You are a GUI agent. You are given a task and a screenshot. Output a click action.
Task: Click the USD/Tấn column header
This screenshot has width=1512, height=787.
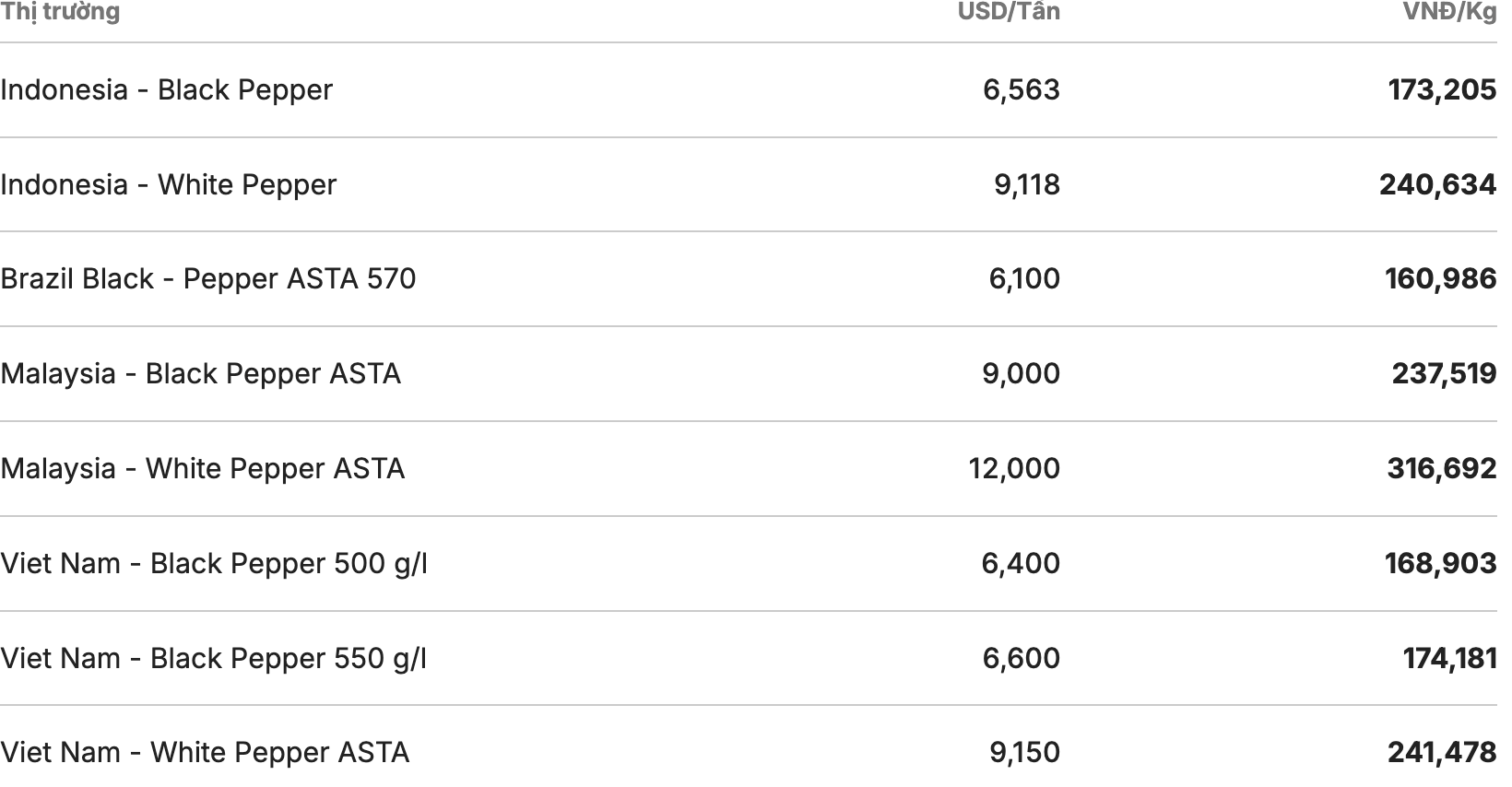point(1009,12)
